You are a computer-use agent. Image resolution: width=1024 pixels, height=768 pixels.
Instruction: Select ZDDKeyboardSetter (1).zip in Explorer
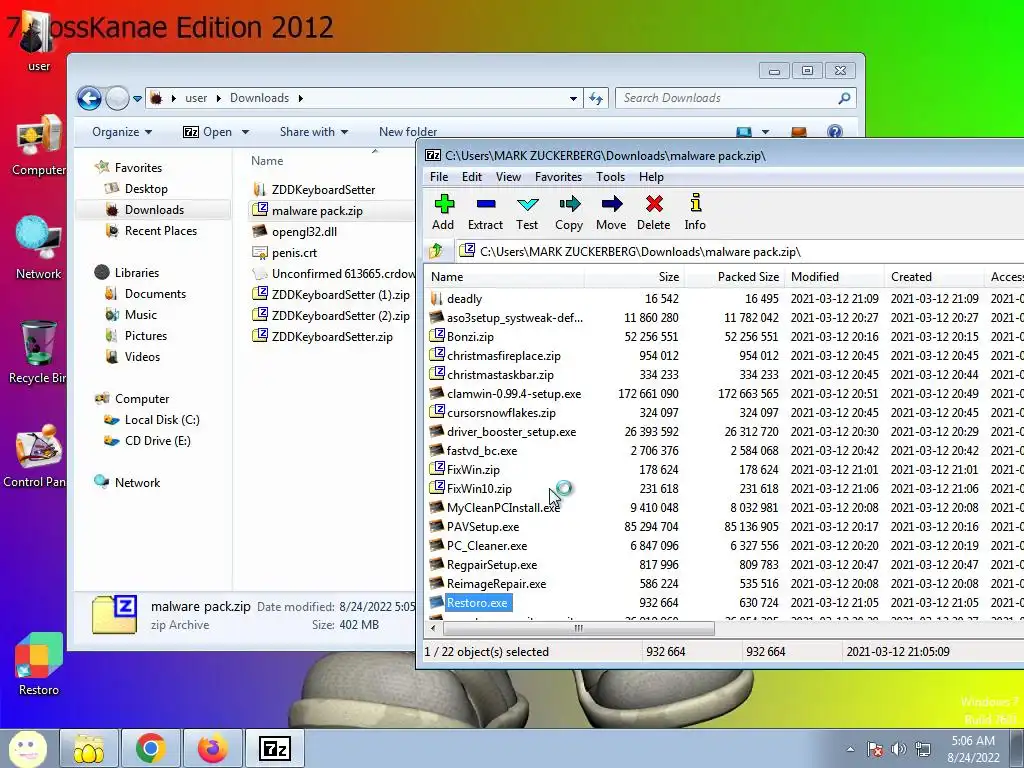coord(340,295)
